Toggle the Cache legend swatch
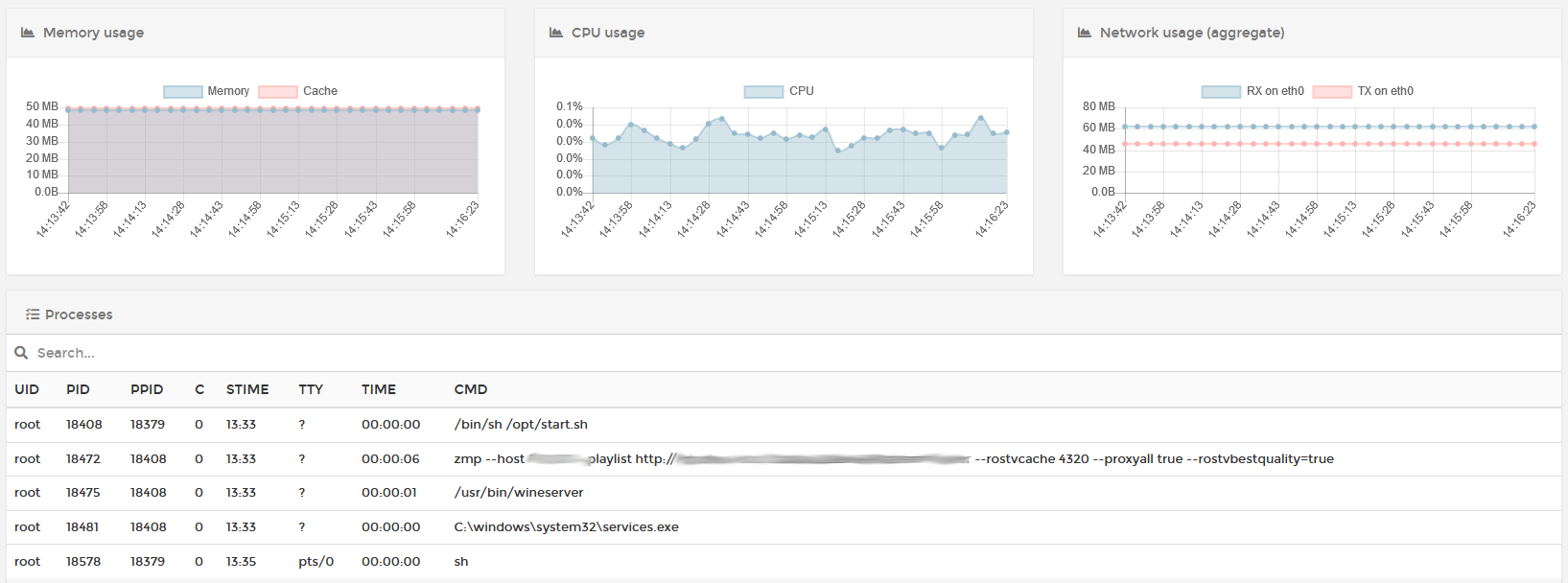 pos(278,91)
